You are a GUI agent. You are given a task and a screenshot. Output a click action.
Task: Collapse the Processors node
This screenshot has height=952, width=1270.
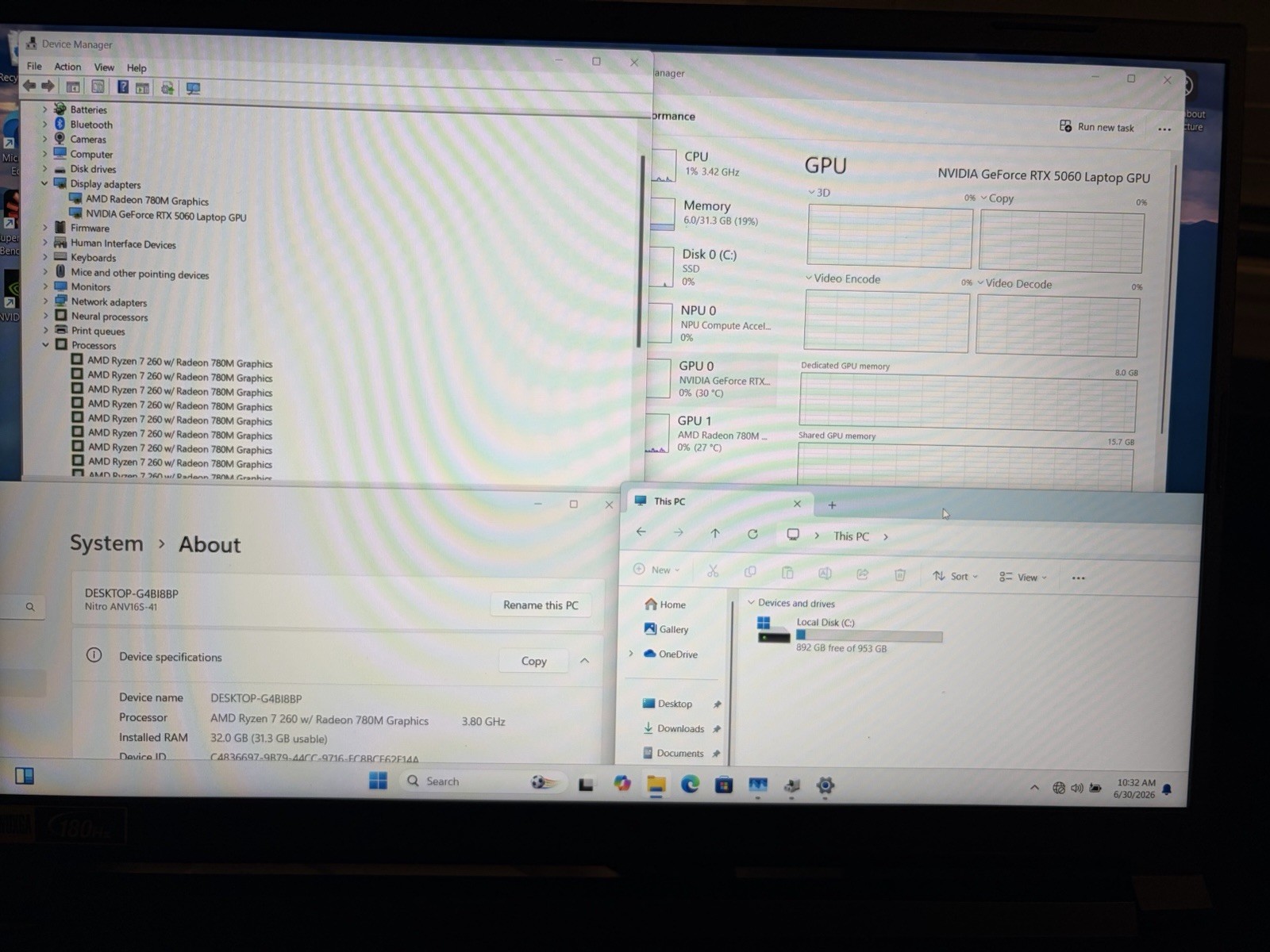[45, 345]
